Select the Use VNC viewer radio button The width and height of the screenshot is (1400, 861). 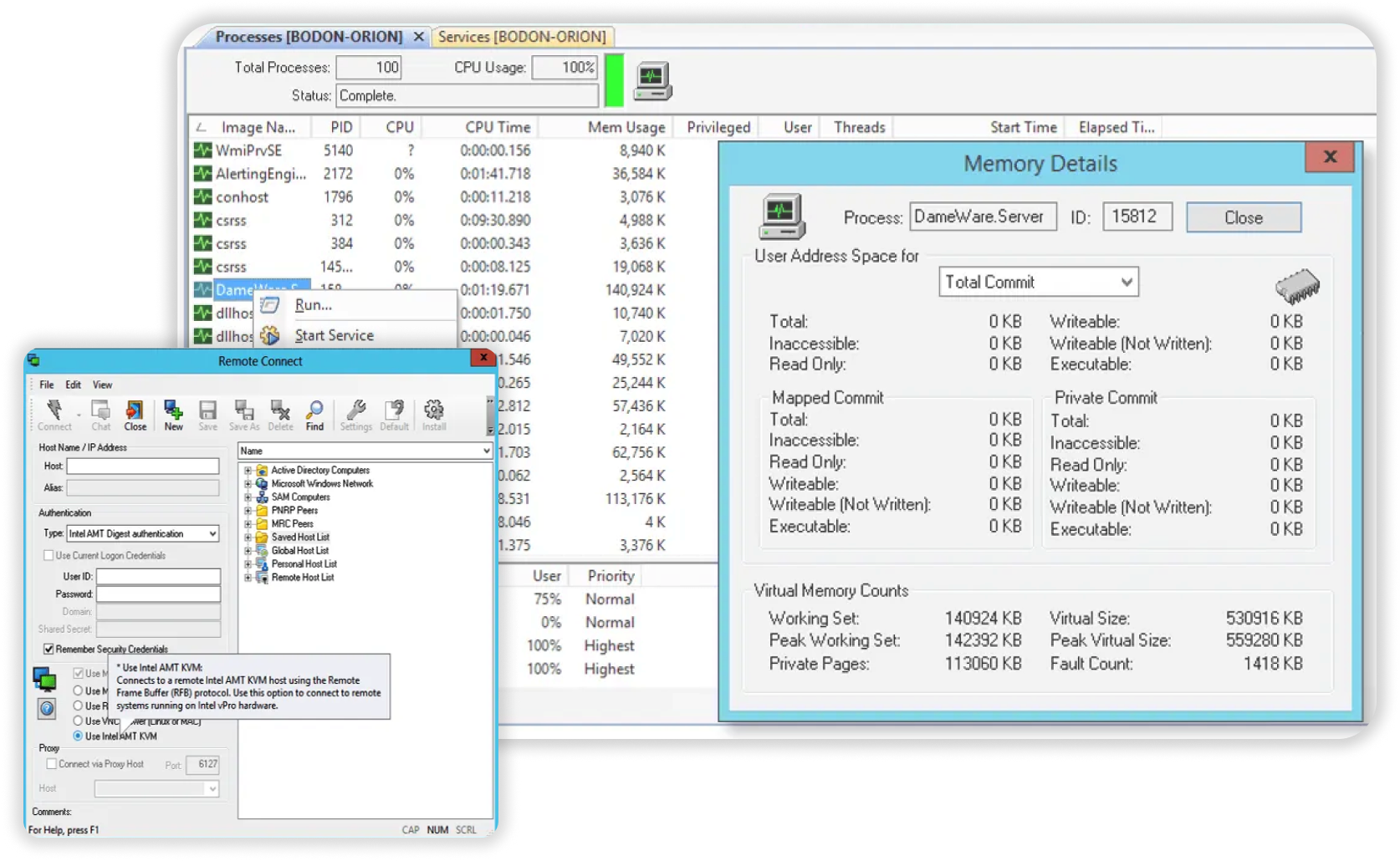(x=78, y=721)
